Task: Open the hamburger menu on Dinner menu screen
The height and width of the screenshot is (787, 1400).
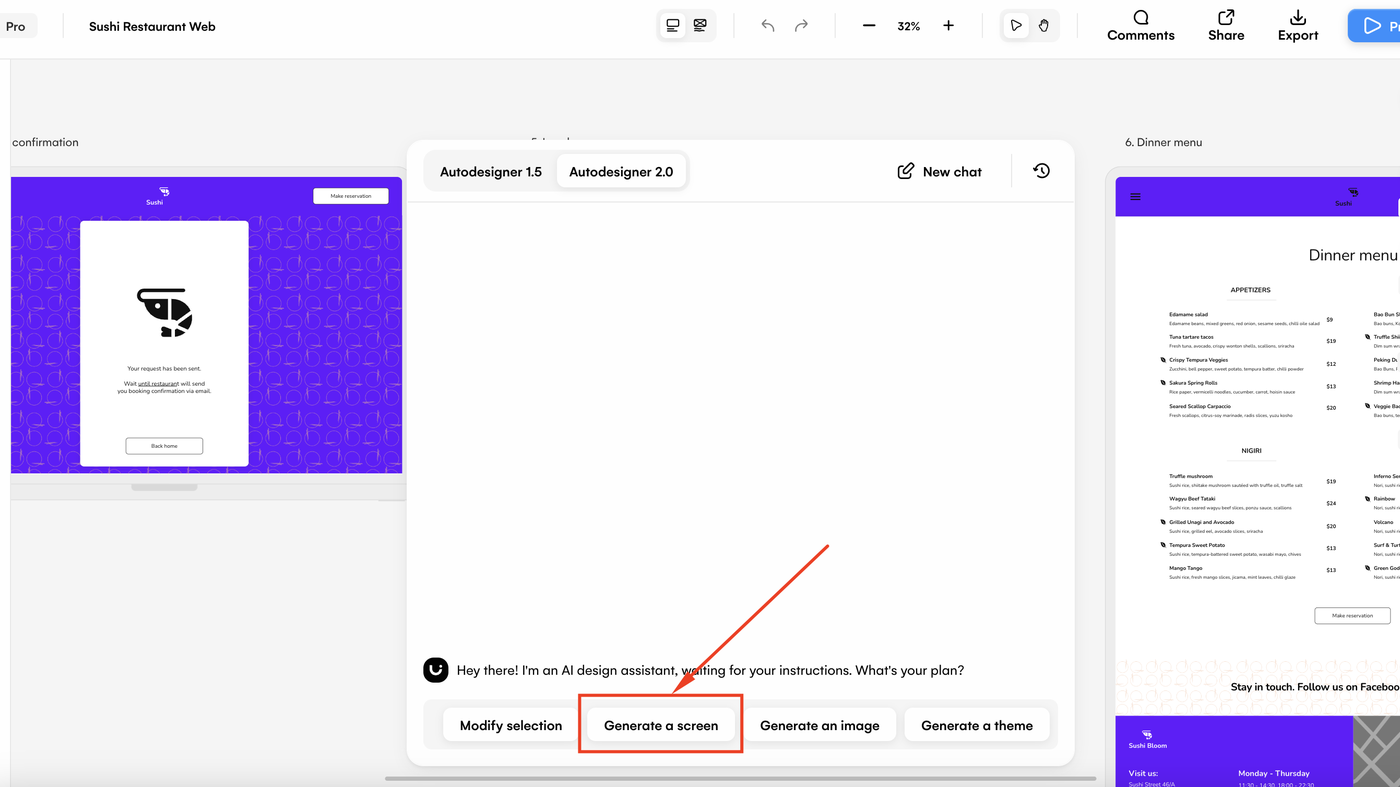Action: 1135,196
